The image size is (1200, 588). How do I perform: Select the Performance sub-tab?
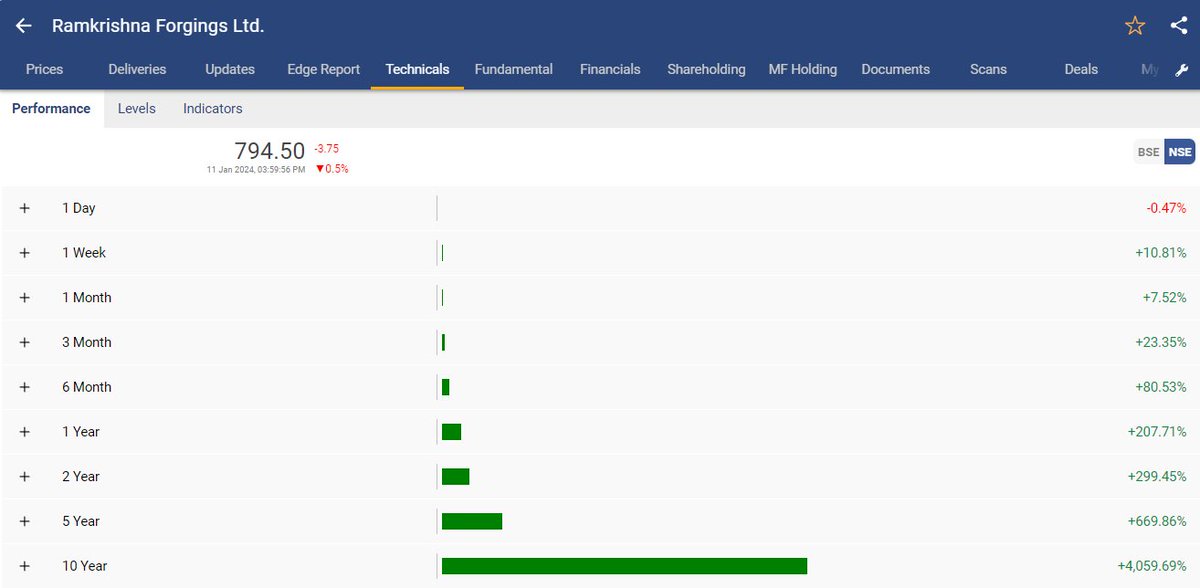pyautogui.click(x=51, y=108)
